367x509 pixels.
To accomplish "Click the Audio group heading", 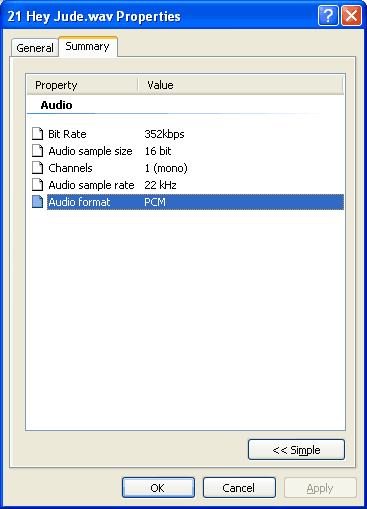I will click(x=56, y=105).
